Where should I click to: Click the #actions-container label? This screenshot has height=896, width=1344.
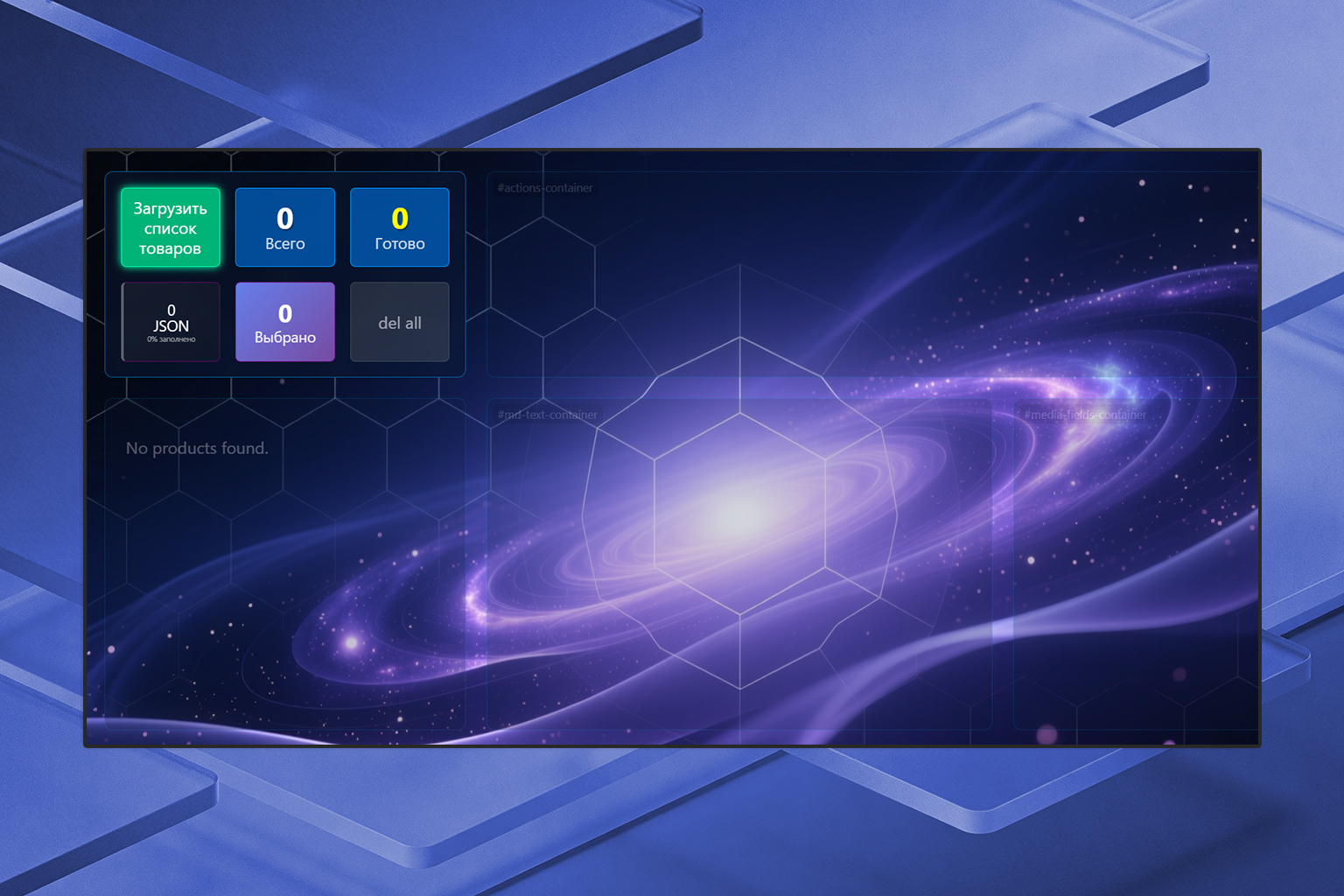pyautogui.click(x=545, y=188)
